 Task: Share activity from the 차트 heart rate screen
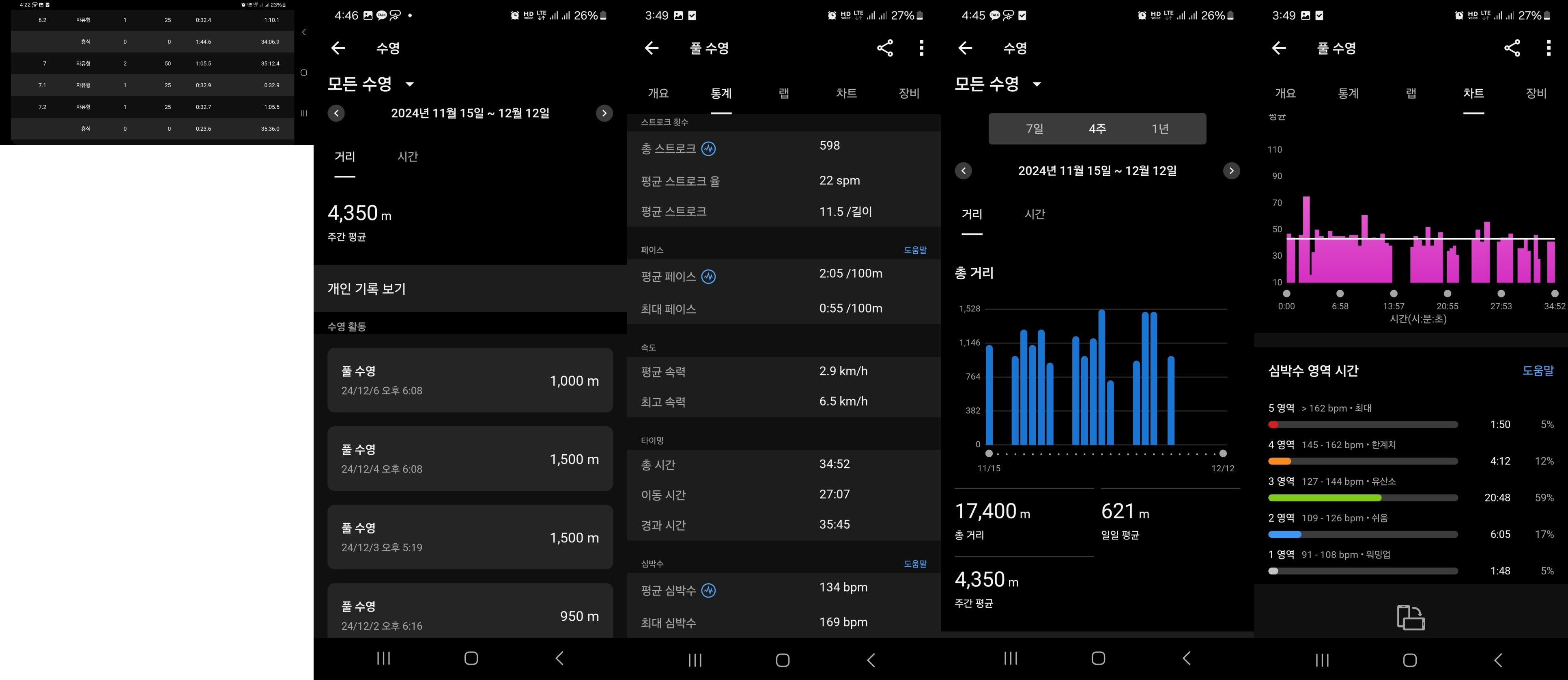(x=1512, y=48)
